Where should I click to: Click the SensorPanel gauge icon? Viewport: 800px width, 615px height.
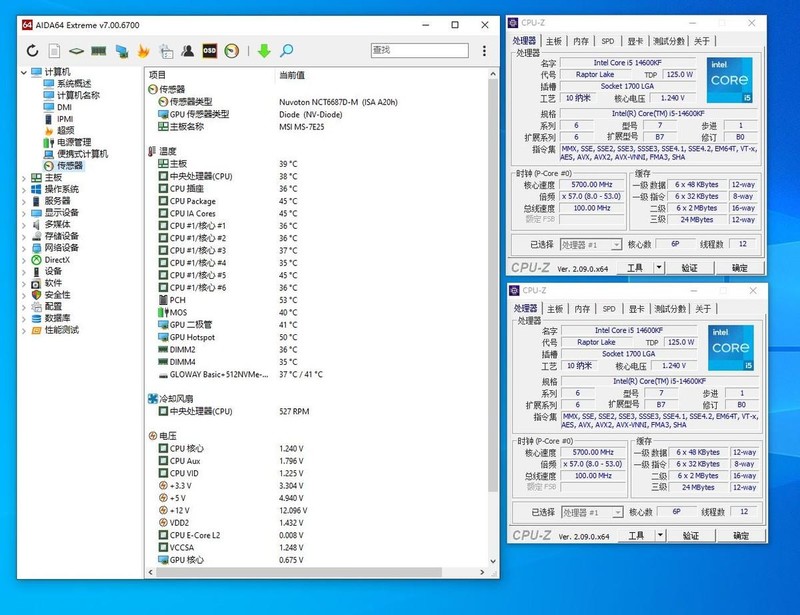pos(232,50)
